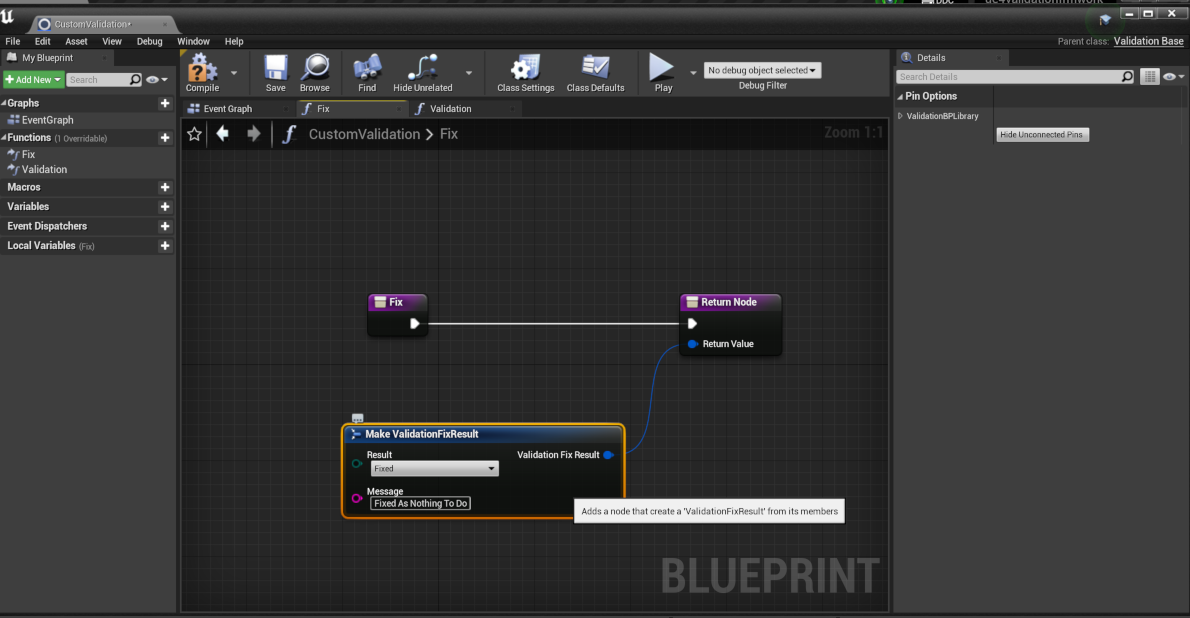
Task: Expand the ValidationBPLibrary section
Action: click(900, 116)
